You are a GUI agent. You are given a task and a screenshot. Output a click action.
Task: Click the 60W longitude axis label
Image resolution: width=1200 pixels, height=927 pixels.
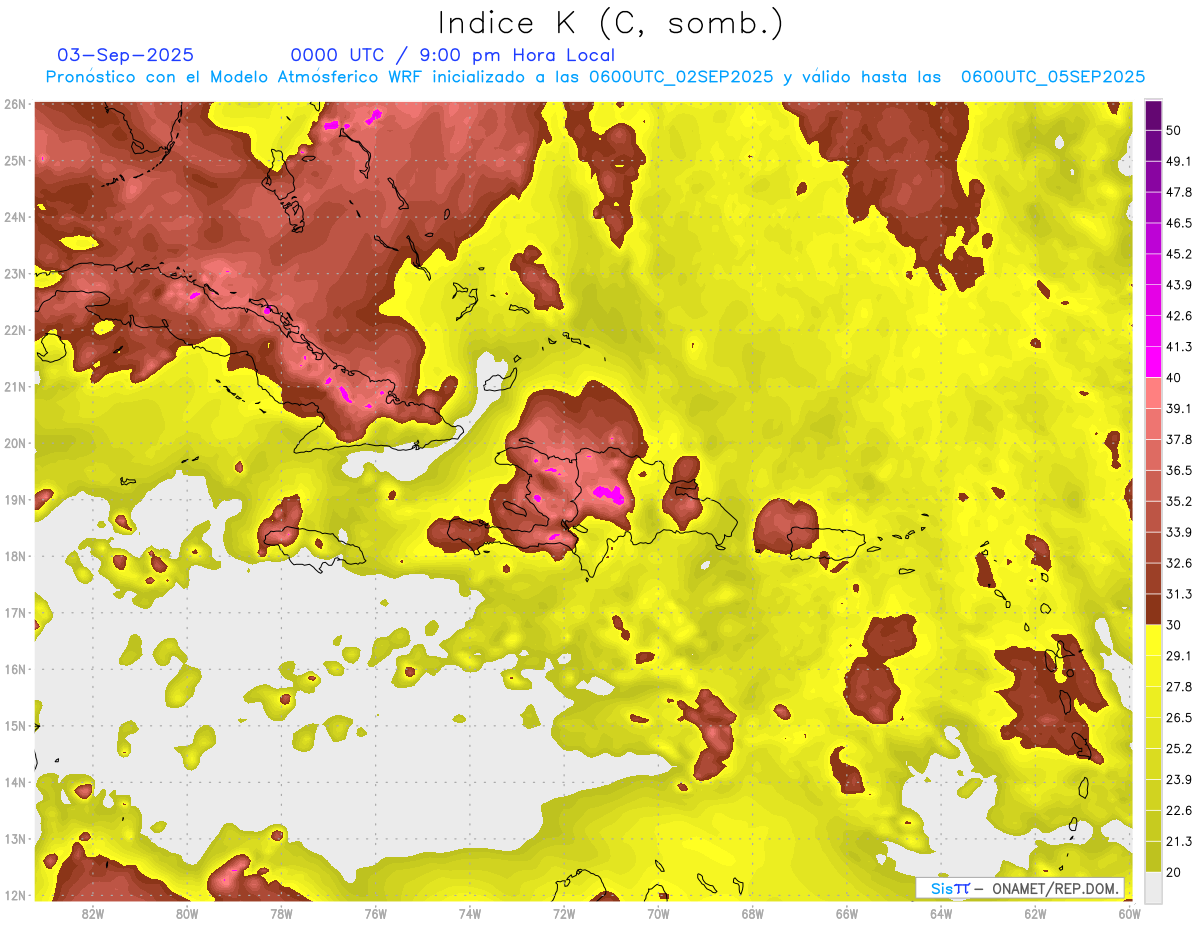point(1129,913)
